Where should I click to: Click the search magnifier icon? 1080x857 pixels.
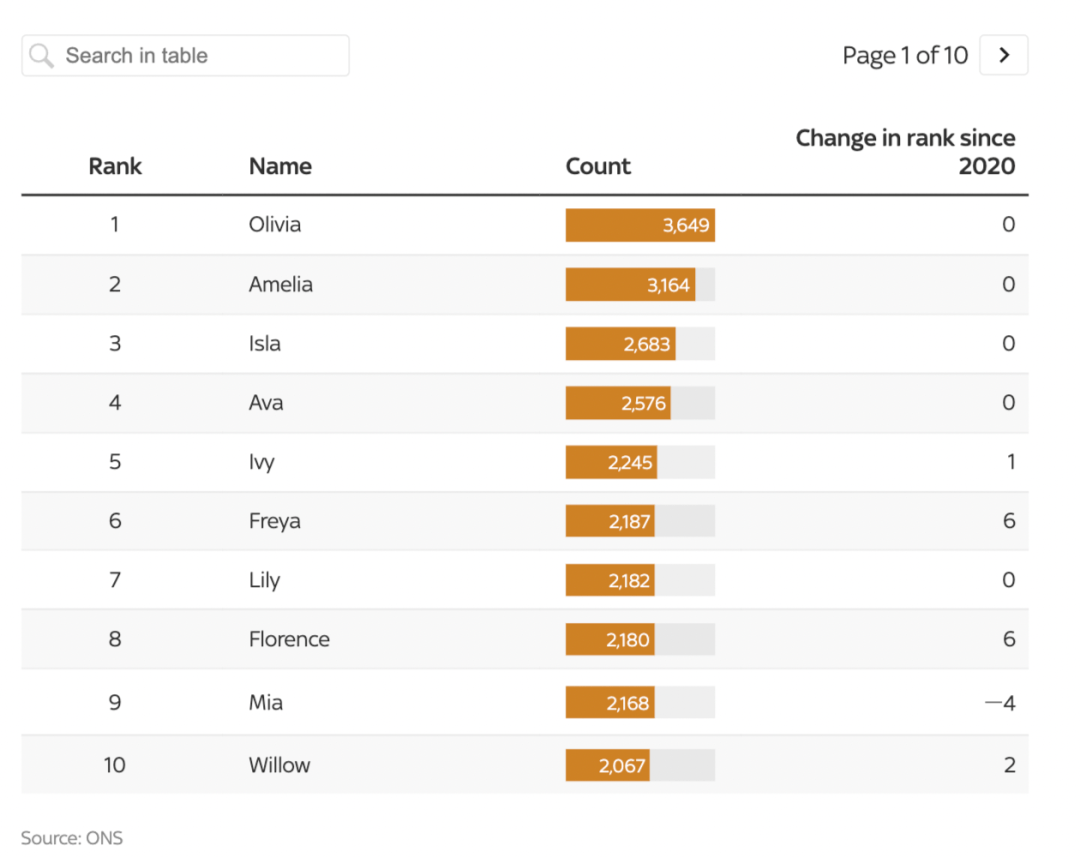[x=41, y=56]
